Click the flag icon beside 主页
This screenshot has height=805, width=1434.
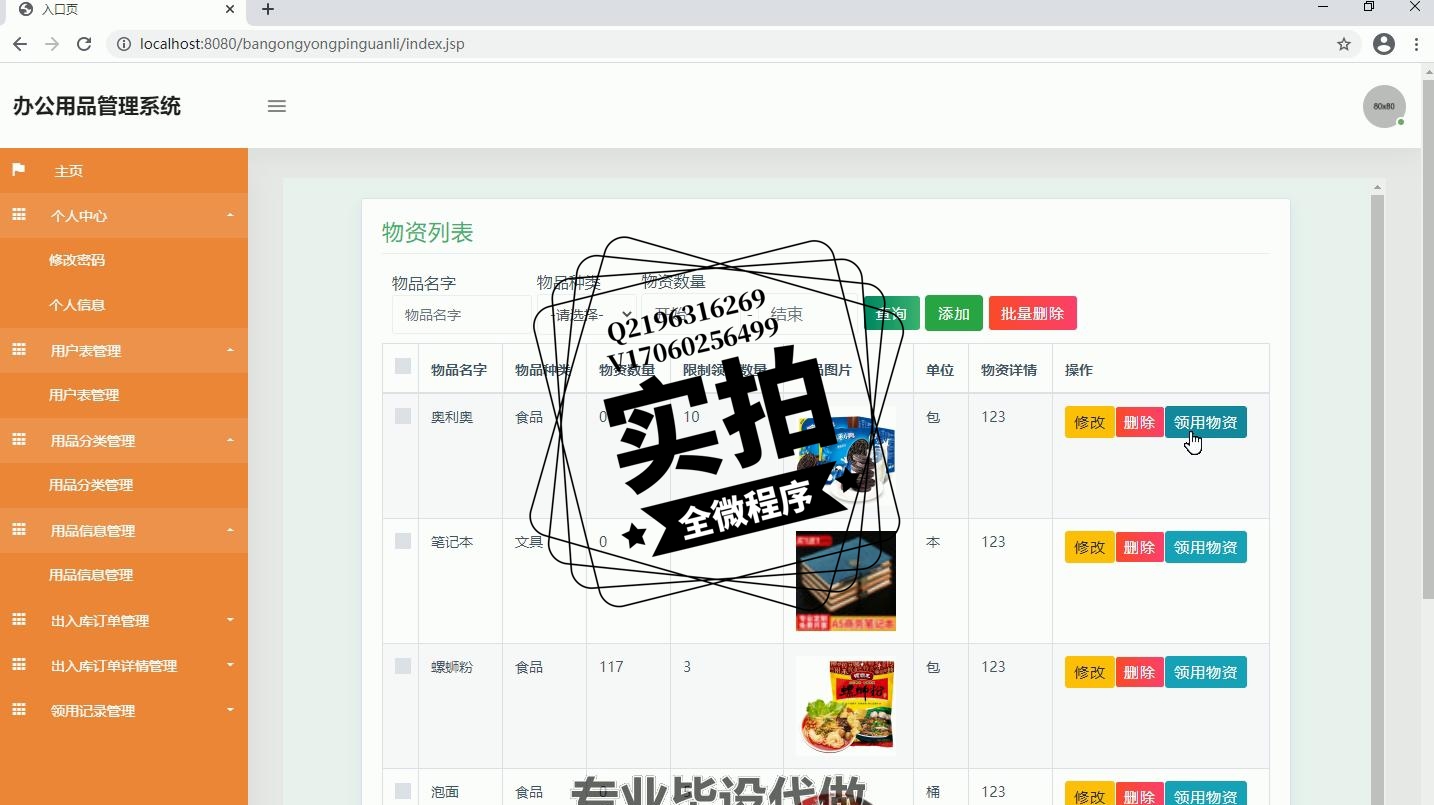[x=18, y=170]
